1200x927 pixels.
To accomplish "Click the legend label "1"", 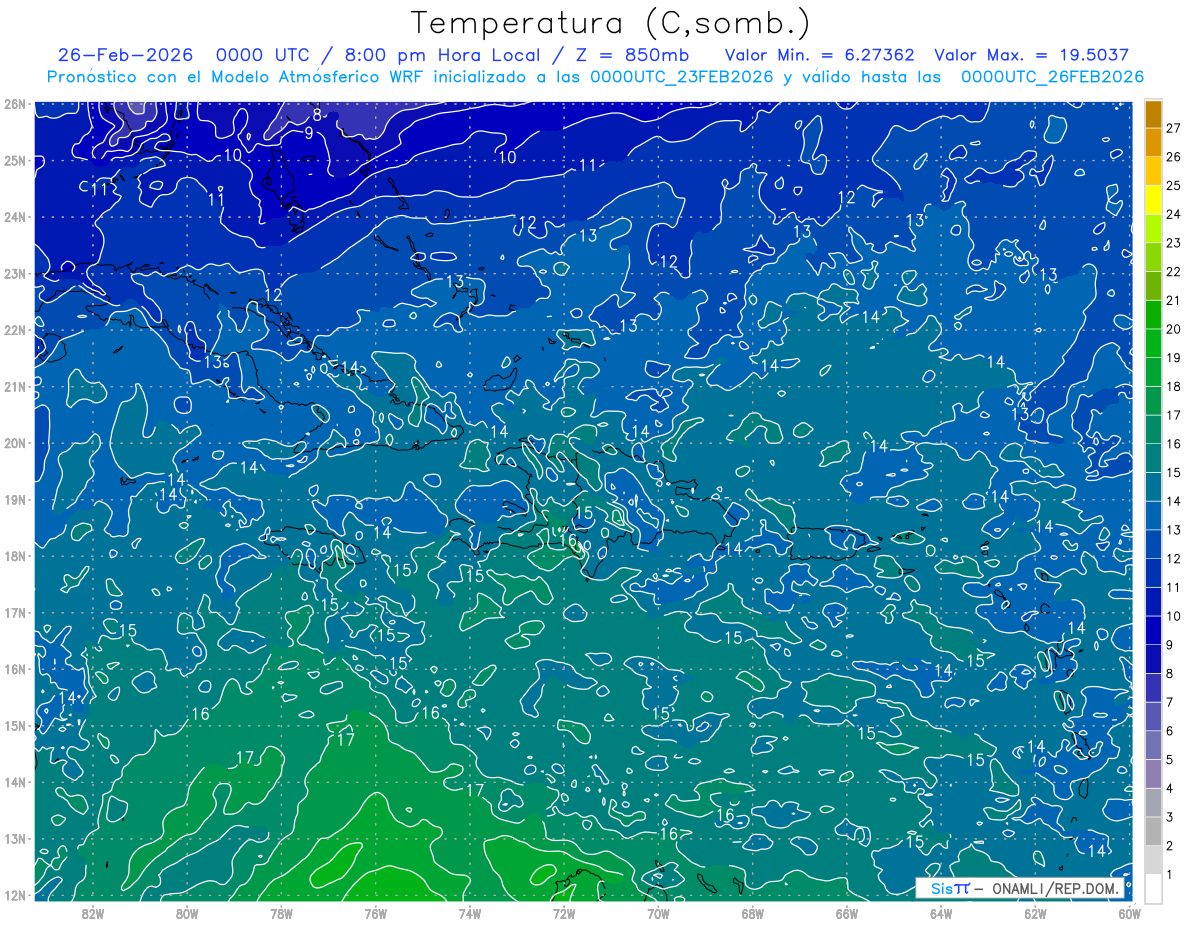I will point(1170,874).
